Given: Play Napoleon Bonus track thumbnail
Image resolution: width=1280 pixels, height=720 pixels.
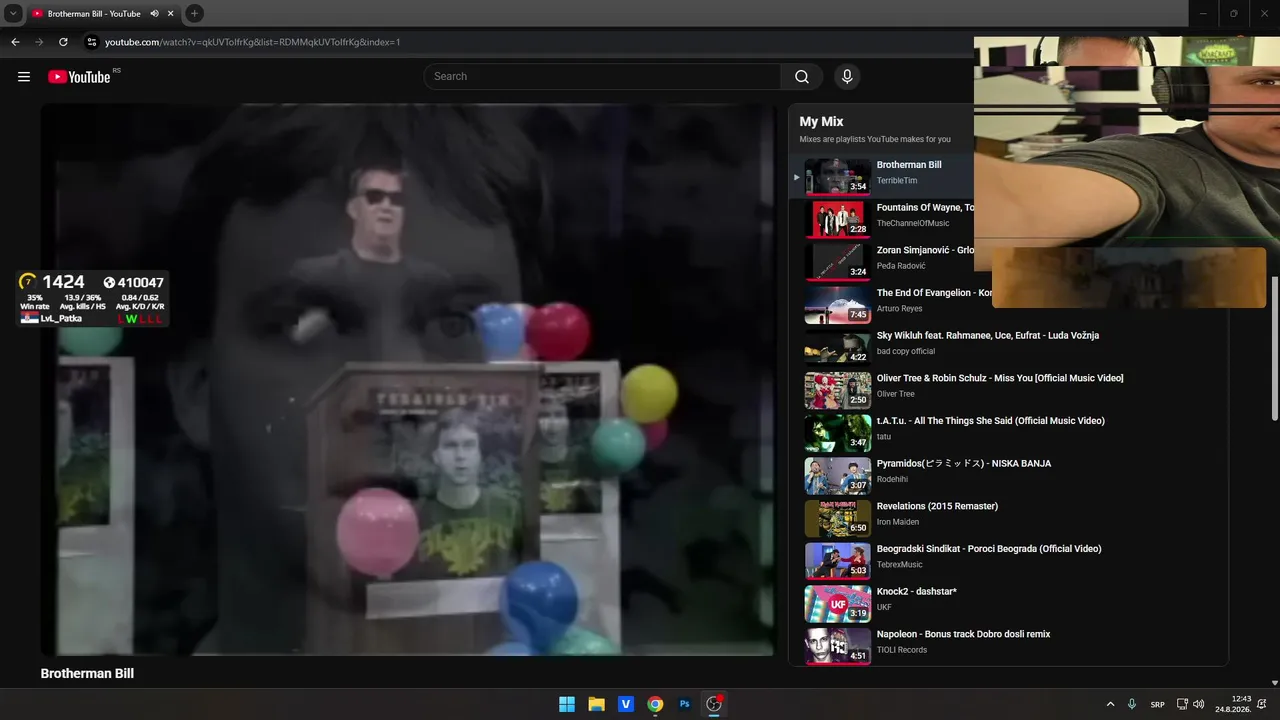Looking at the screenshot, I should coord(838,647).
